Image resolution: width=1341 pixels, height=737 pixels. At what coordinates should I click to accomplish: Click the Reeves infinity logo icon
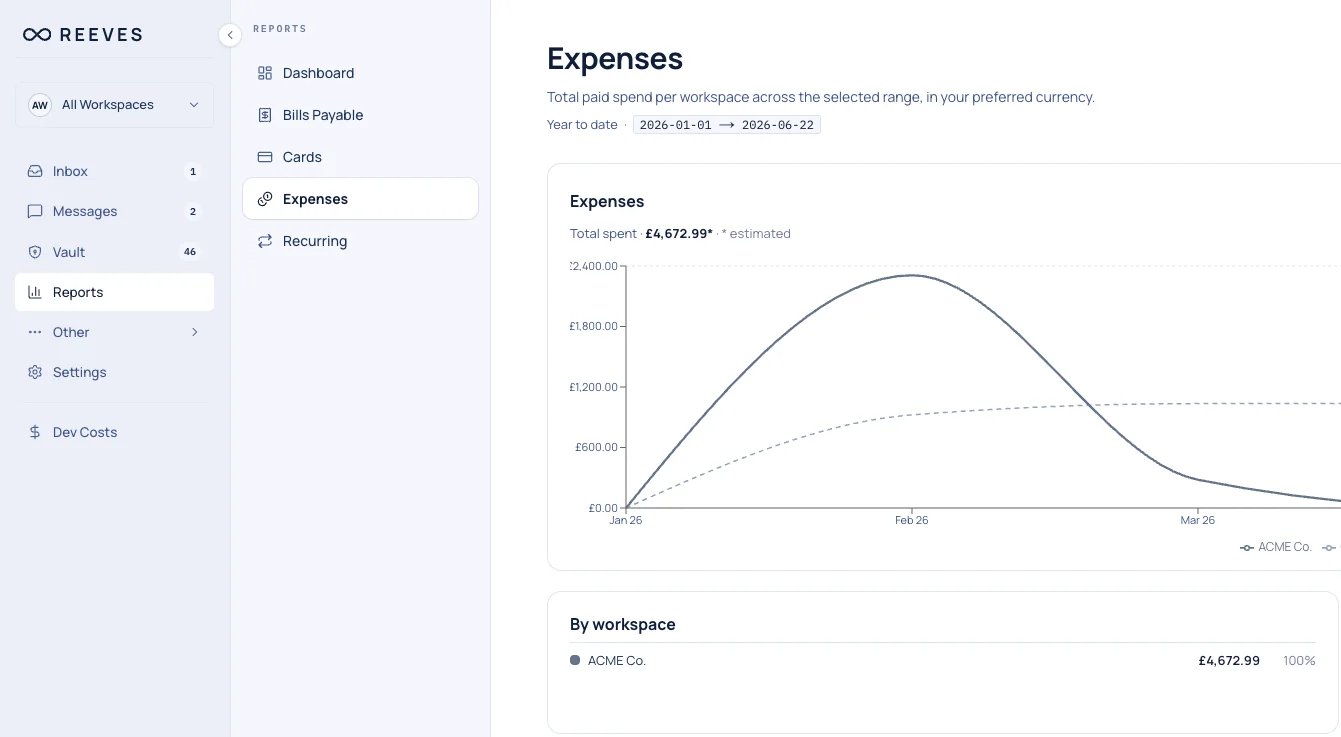coord(37,35)
